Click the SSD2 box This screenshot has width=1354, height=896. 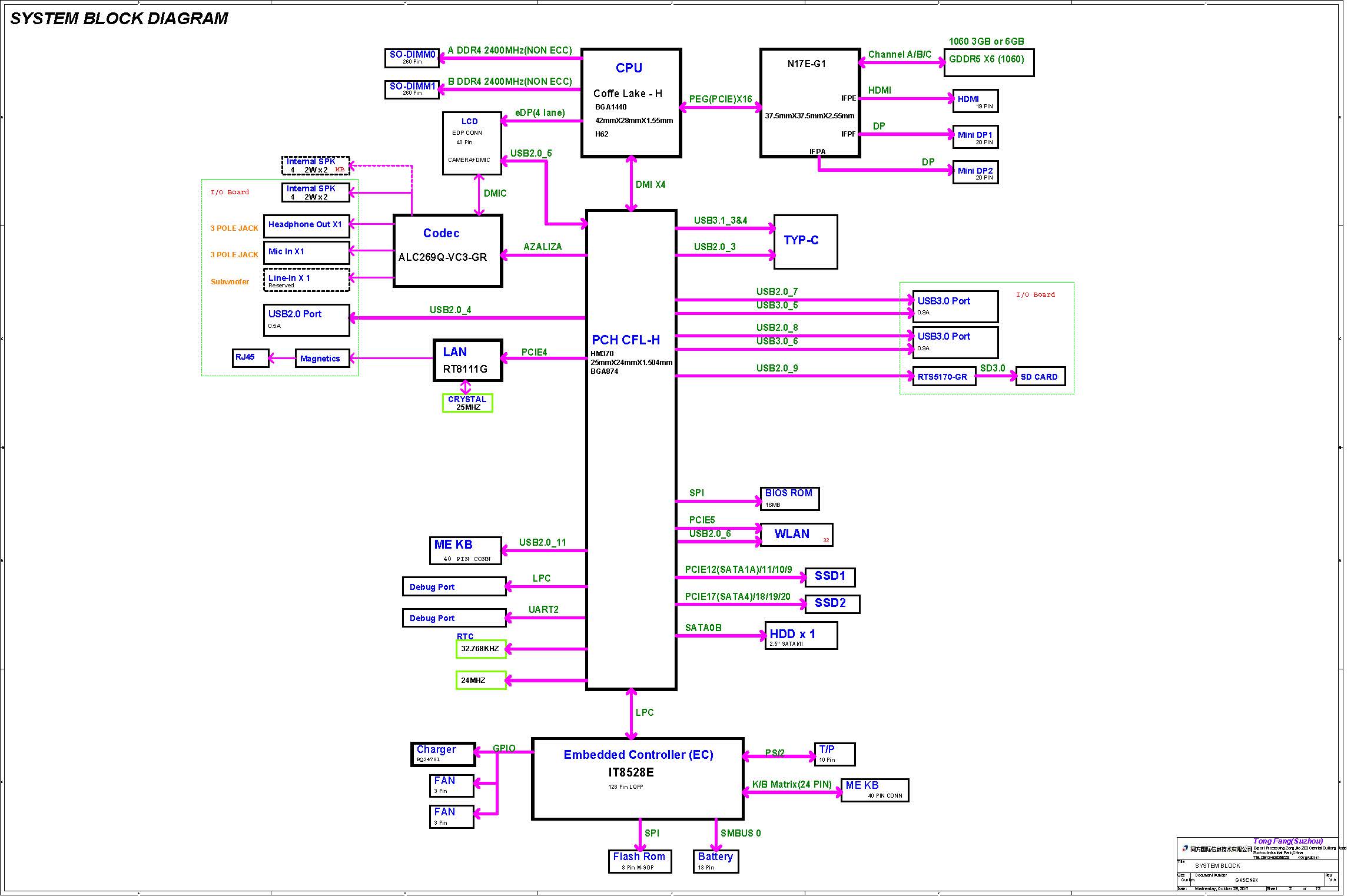tap(831, 603)
